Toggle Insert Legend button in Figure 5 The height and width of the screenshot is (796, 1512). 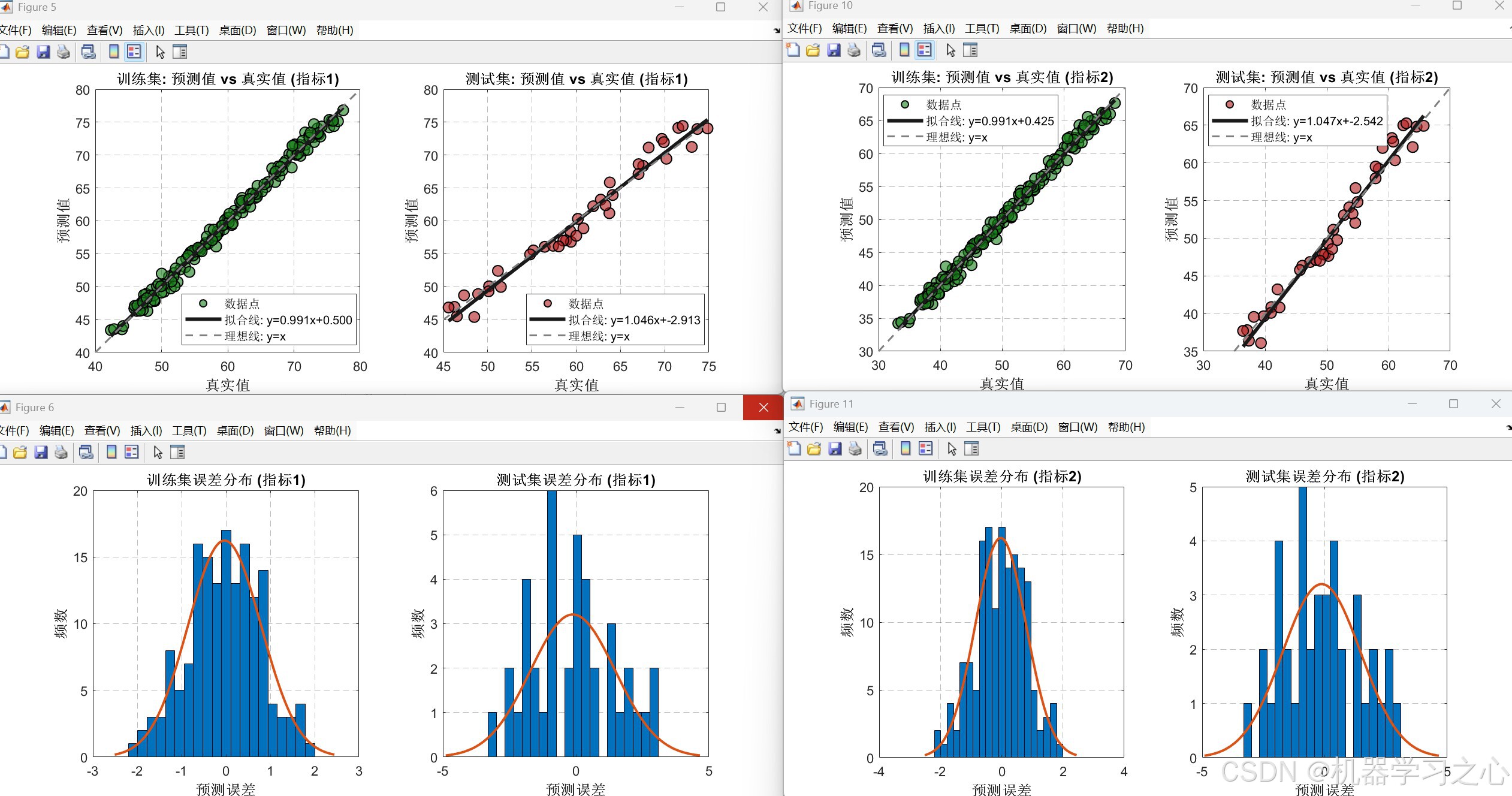134,52
